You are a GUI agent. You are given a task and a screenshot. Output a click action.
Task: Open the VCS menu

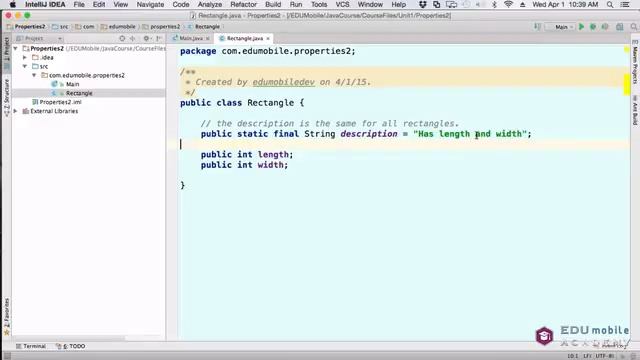342,4
